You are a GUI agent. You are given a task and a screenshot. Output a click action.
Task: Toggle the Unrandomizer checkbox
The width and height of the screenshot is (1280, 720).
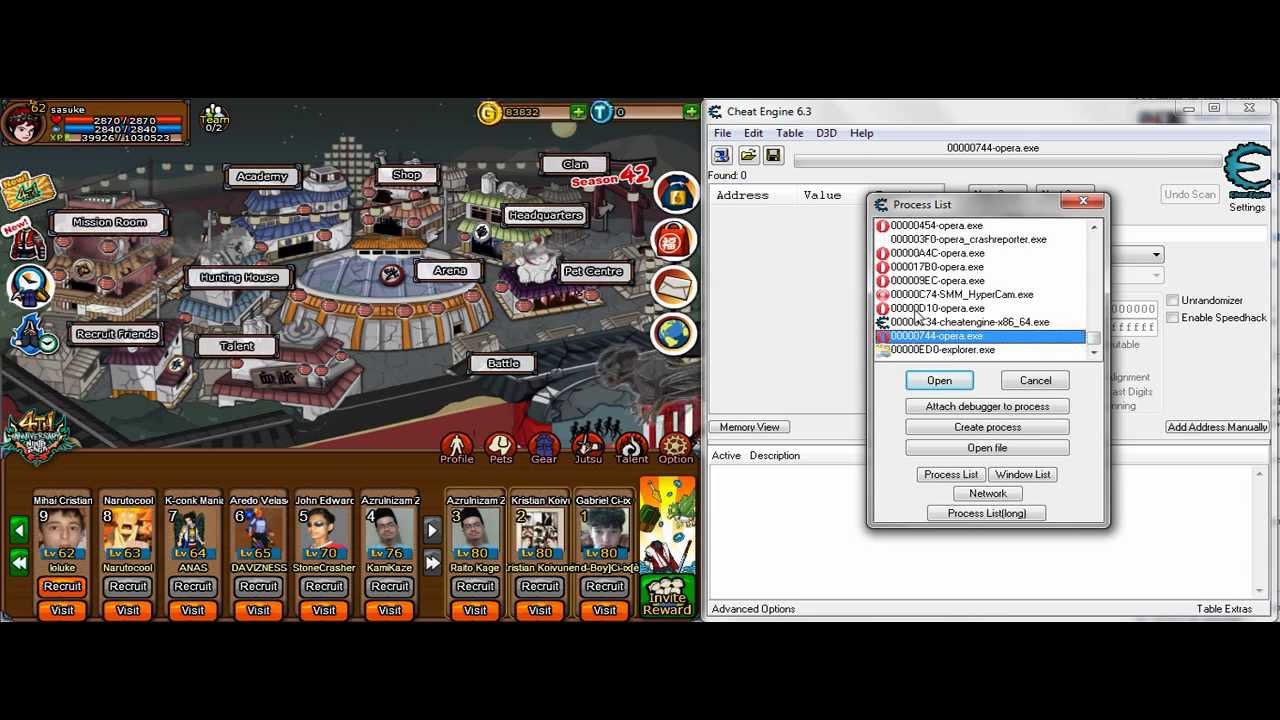[1173, 300]
